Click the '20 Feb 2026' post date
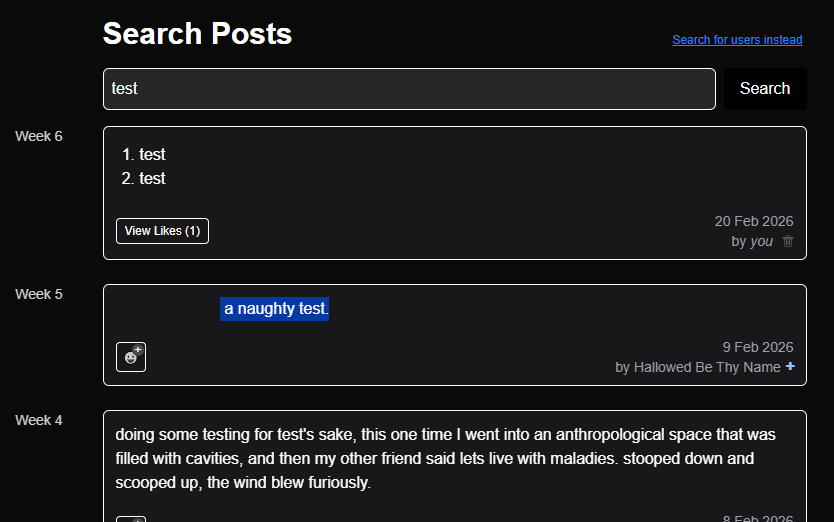This screenshot has width=834, height=522. [x=753, y=221]
